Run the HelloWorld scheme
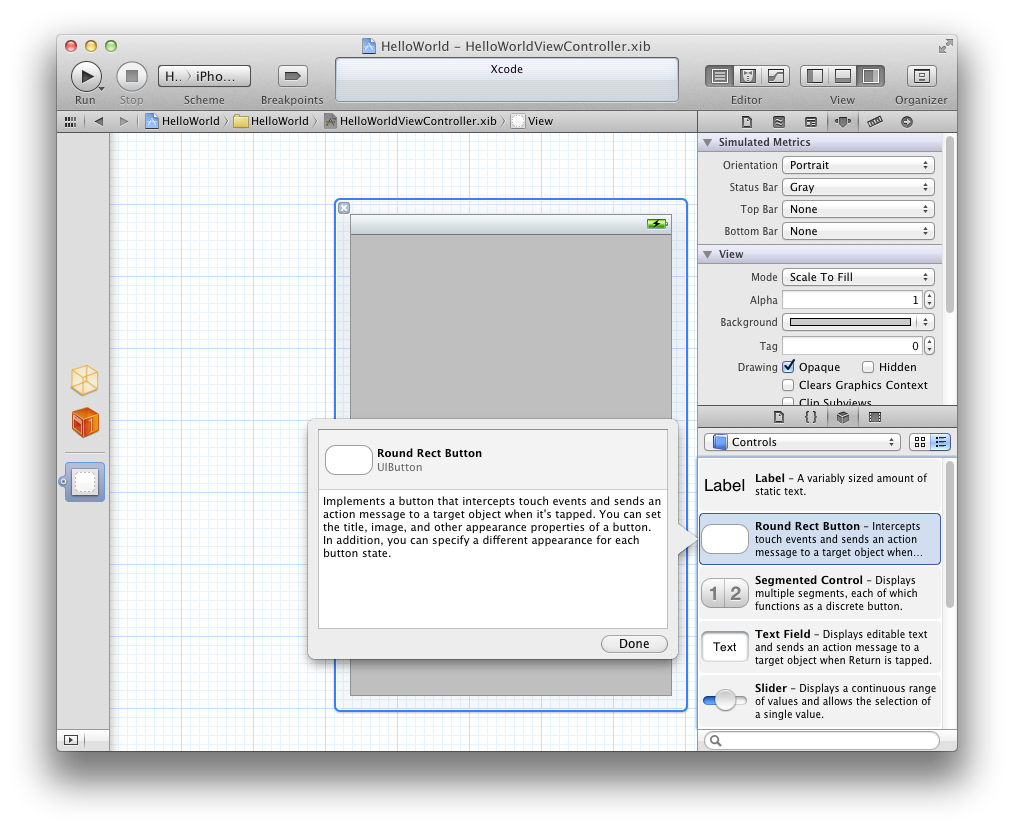This screenshot has height=830, width=1014. [x=86, y=76]
